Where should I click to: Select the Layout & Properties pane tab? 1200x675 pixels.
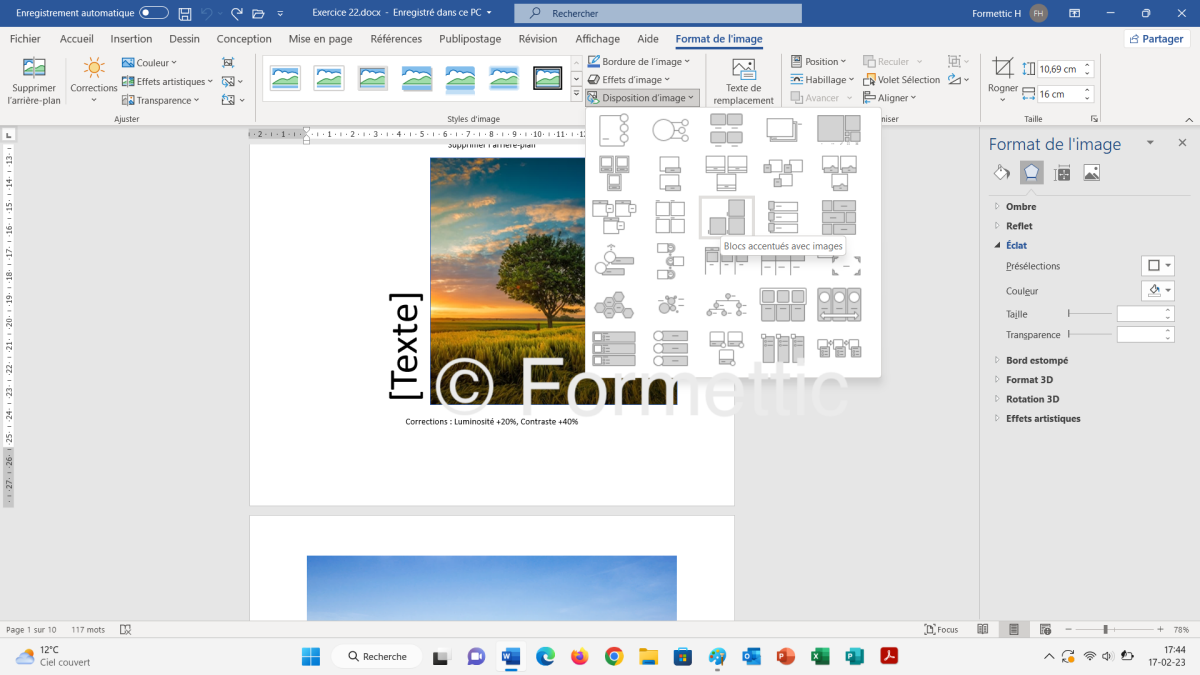[1062, 173]
